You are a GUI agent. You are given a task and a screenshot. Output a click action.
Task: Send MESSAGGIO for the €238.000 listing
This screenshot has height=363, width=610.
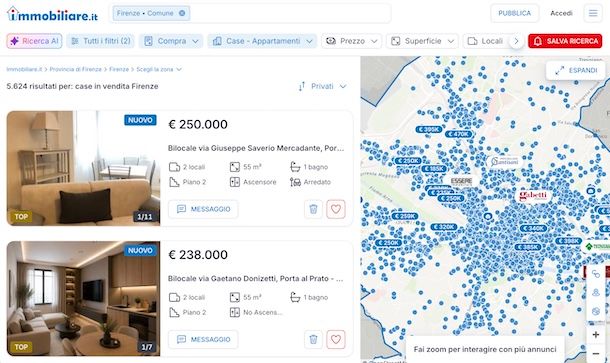tap(203, 339)
